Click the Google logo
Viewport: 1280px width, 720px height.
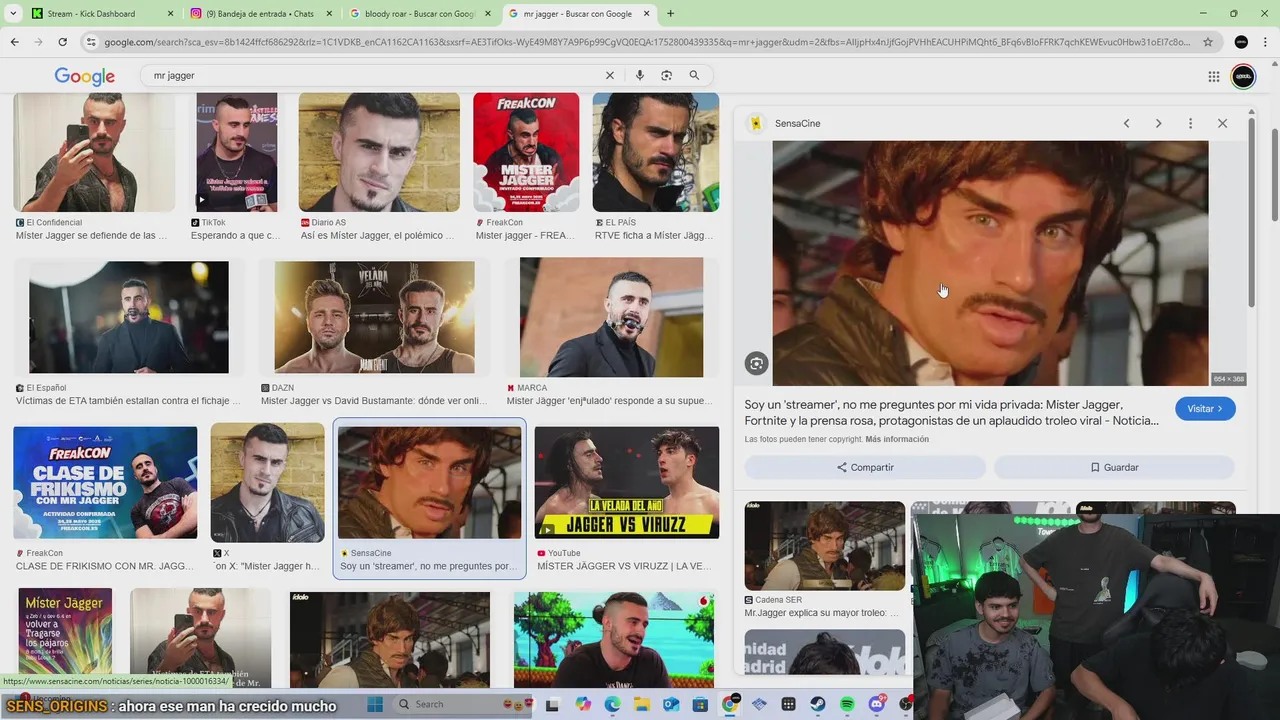[85, 76]
